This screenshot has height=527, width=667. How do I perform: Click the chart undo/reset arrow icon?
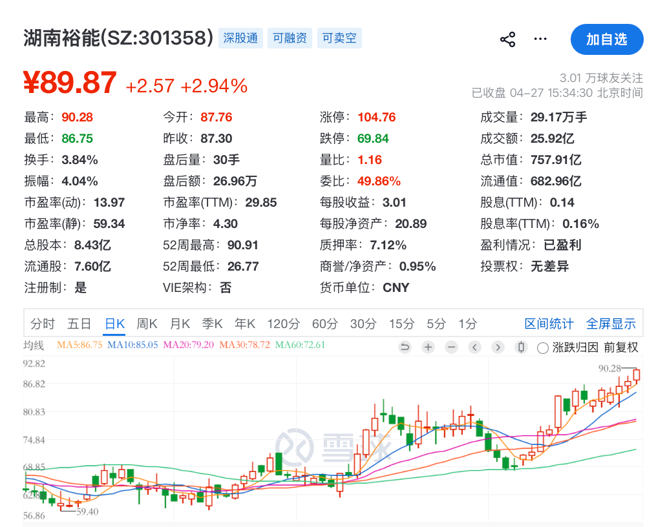pyautogui.click(x=405, y=347)
